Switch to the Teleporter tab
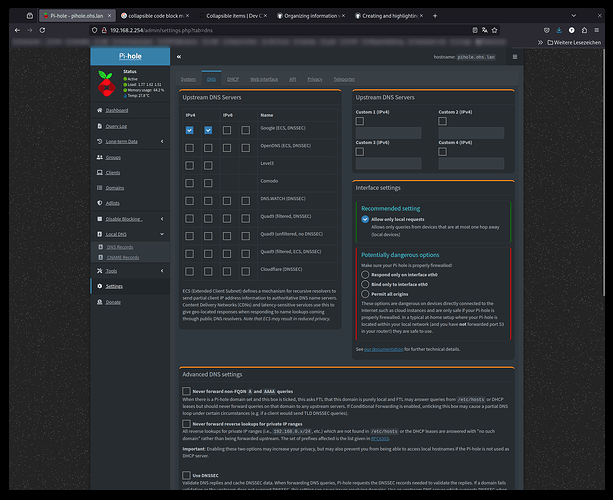 [x=344, y=78]
